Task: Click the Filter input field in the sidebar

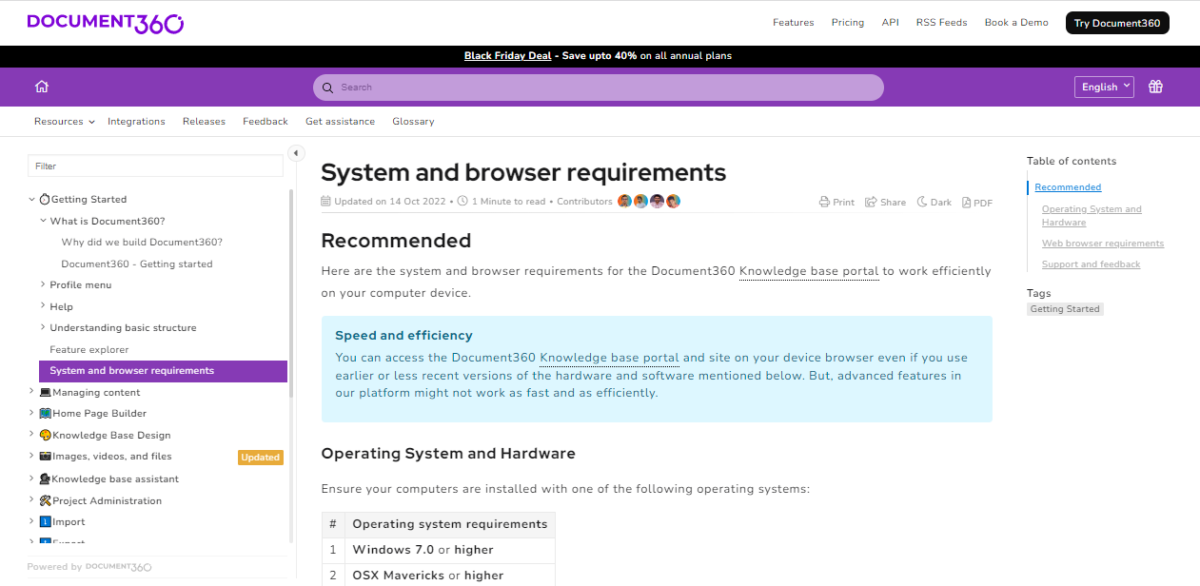Action: pyautogui.click(x=155, y=165)
